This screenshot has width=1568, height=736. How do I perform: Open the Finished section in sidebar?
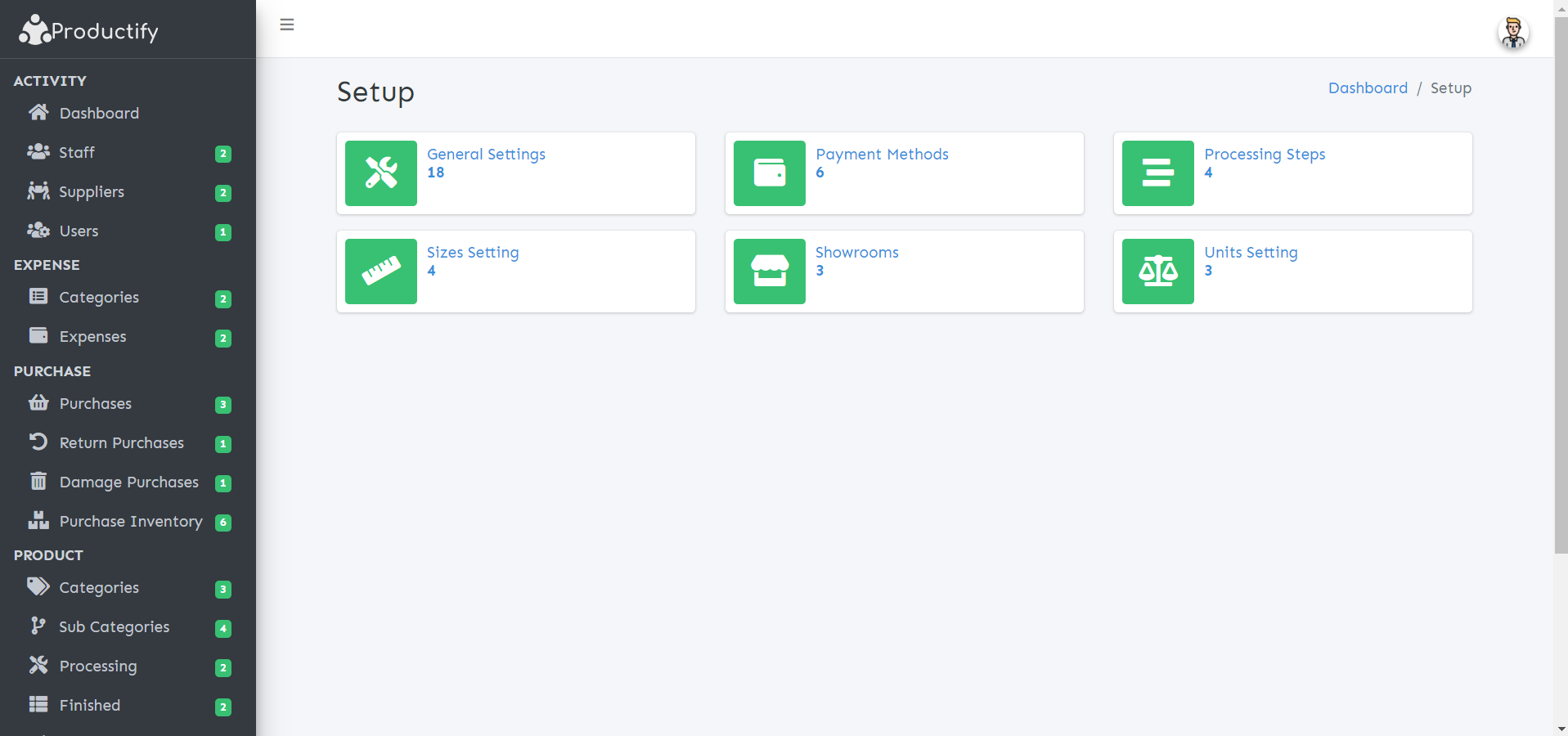point(90,705)
